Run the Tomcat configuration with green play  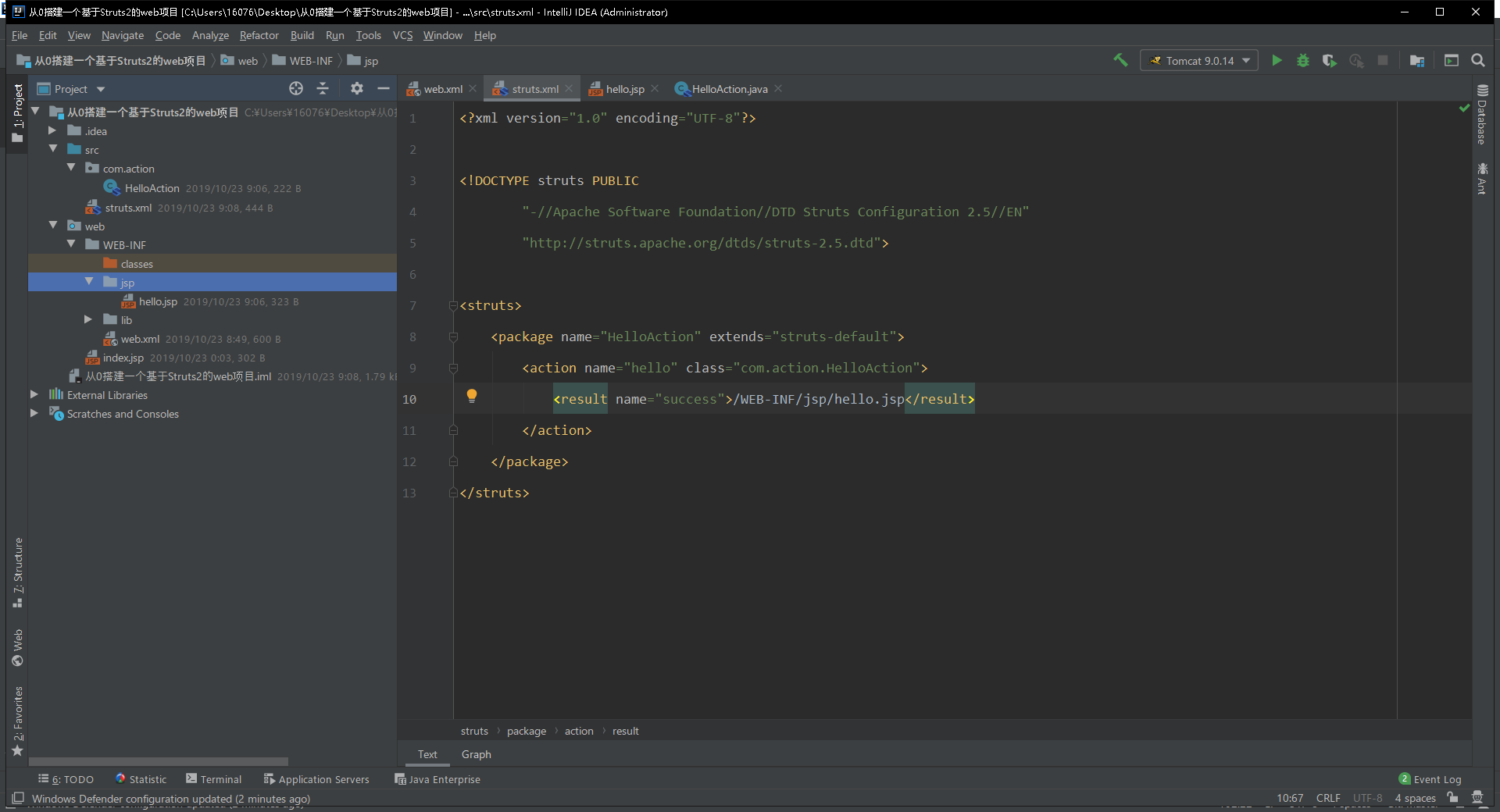pos(1277,60)
